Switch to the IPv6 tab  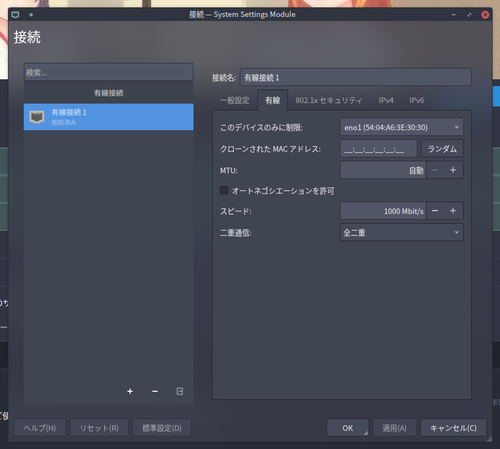pyautogui.click(x=417, y=100)
